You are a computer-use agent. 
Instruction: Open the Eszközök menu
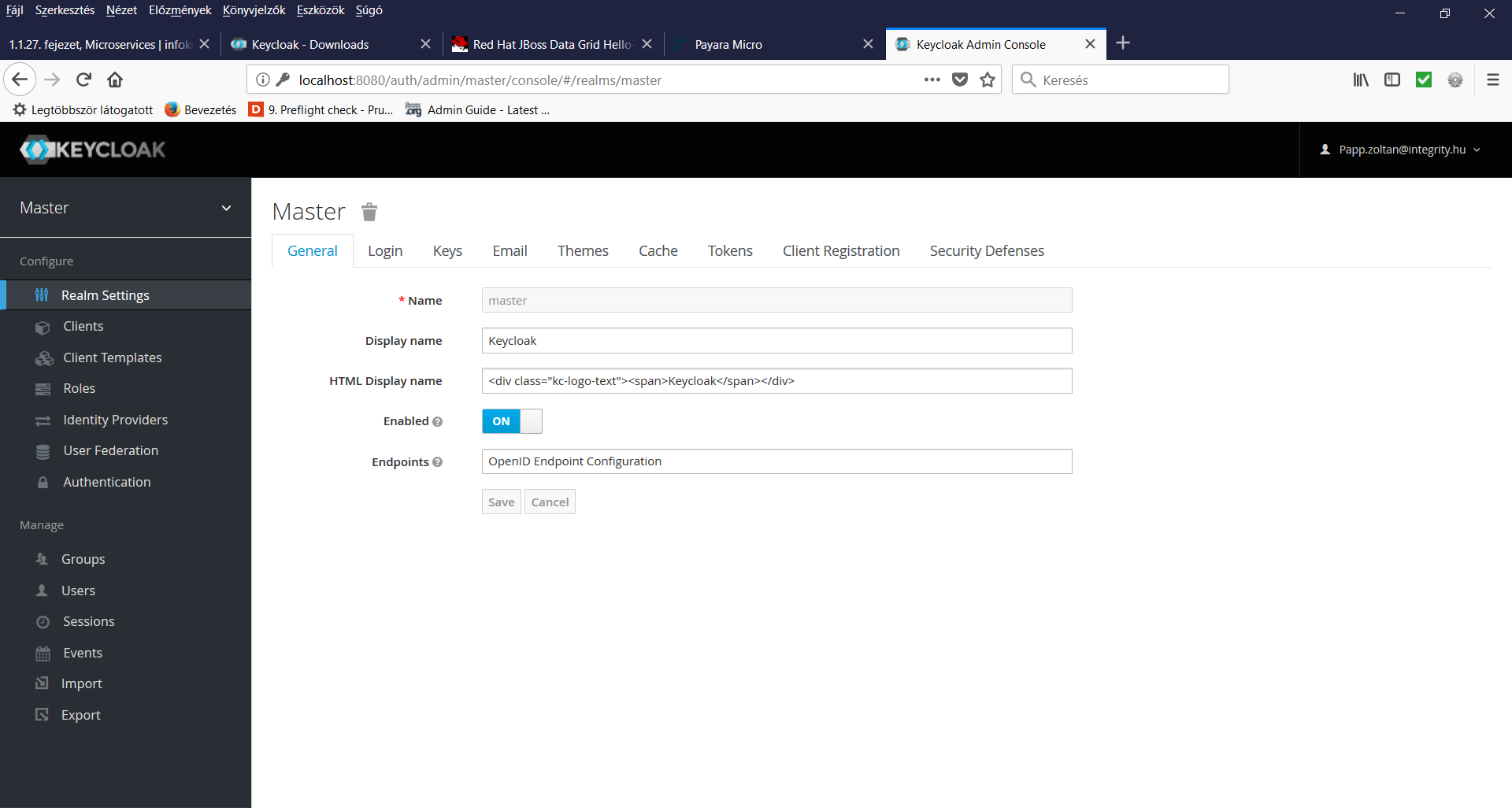[x=321, y=10]
